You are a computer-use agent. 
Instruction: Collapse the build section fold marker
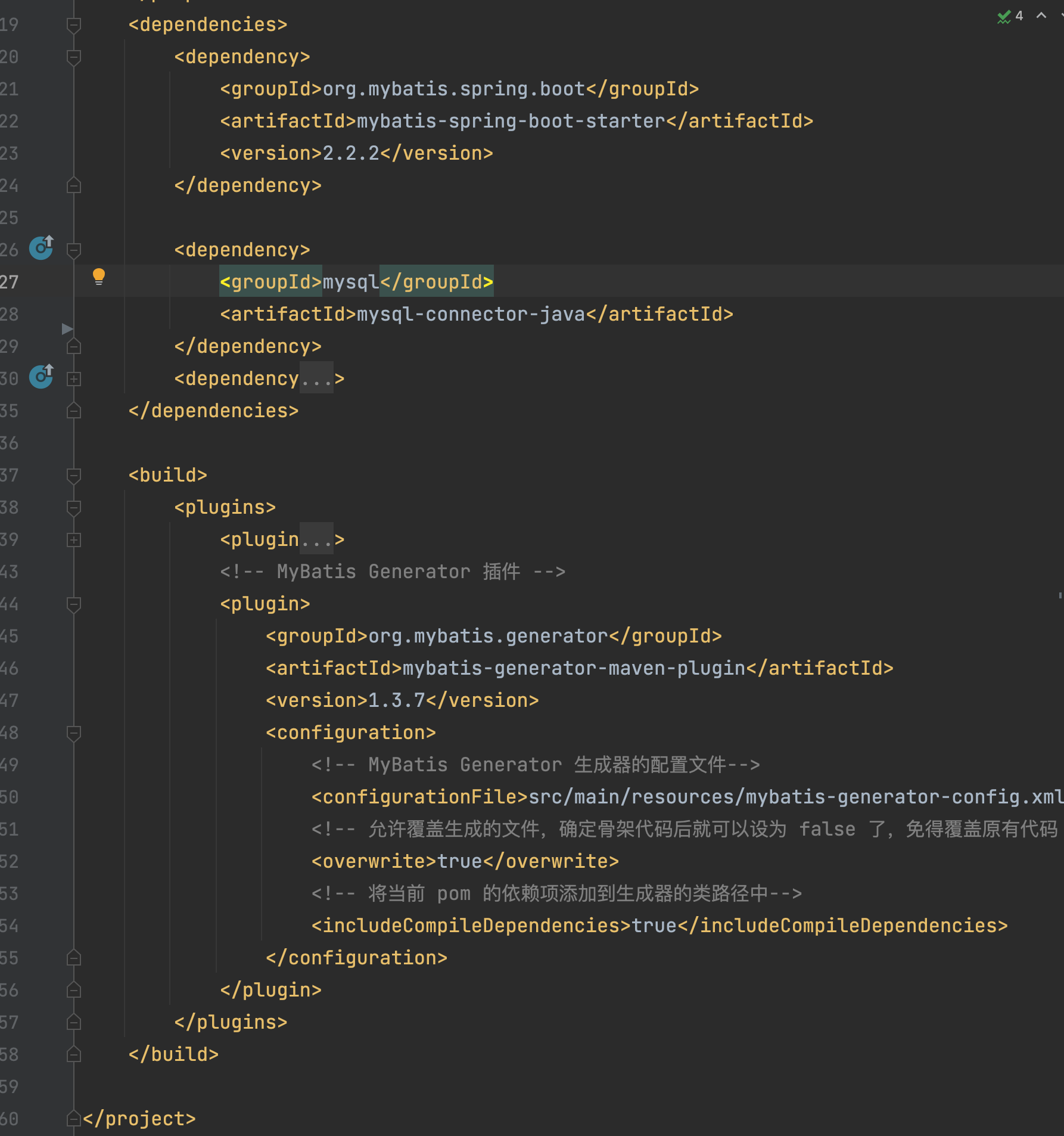coord(74,476)
